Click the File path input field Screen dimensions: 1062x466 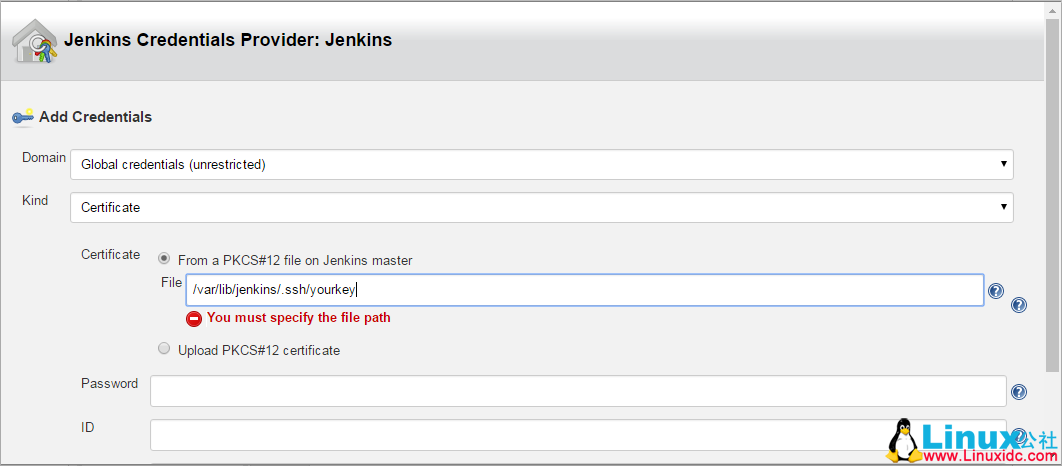(x=585, y=290)
